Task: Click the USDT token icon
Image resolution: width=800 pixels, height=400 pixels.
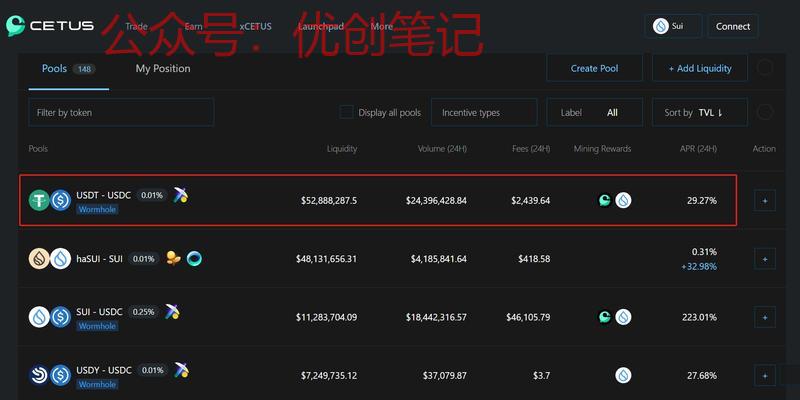Action: pyautogui.click(x=39, y=201)
